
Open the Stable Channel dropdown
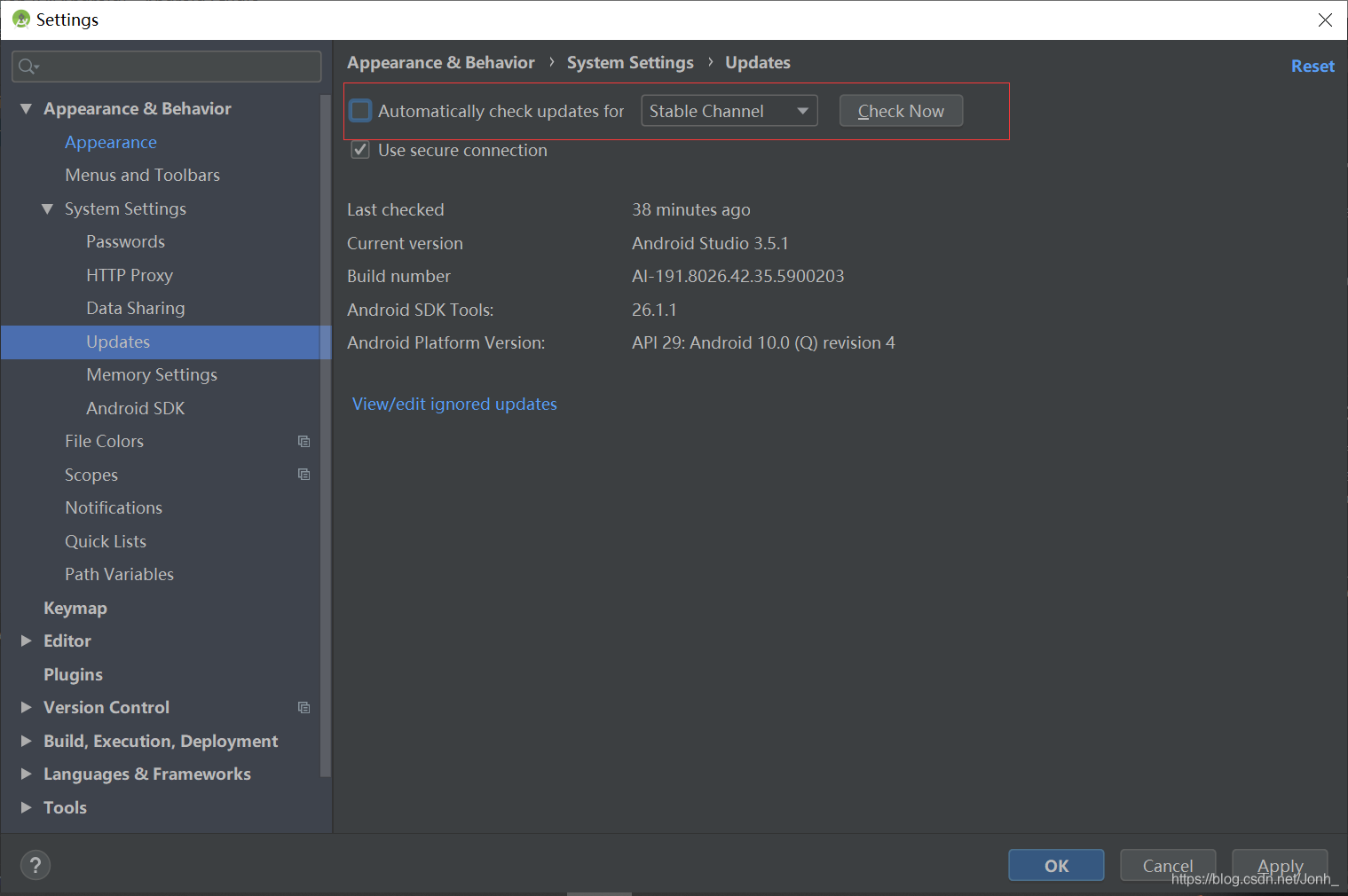click(x=729, y=111)
